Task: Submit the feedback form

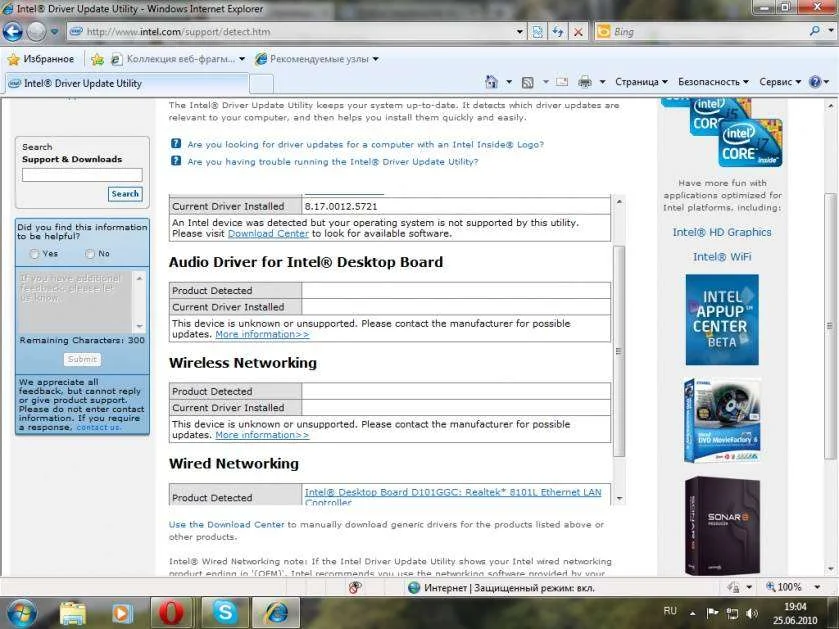Action: [x=82, y=359]
